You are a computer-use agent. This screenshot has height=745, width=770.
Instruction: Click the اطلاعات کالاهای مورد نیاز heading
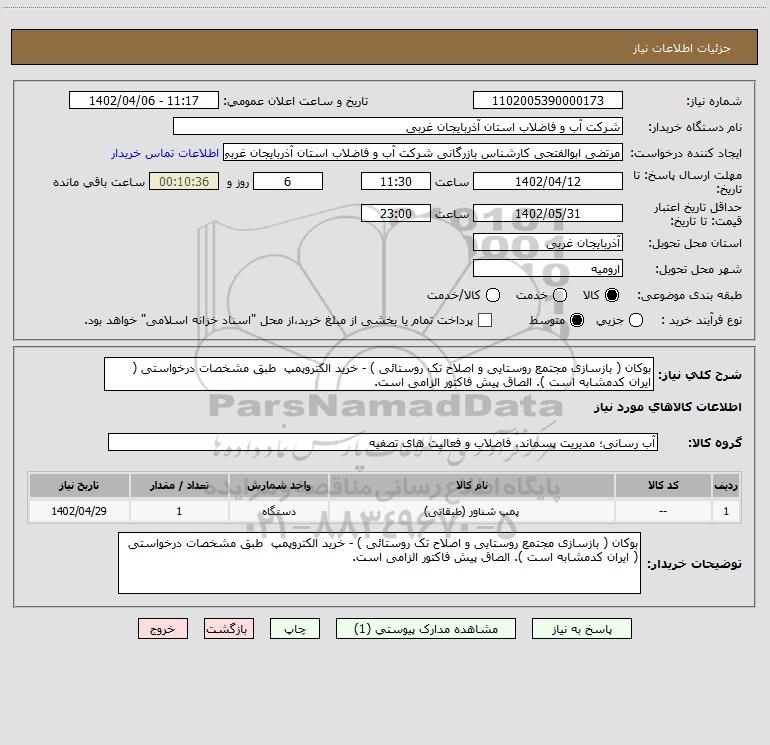(x=668, y=407)
